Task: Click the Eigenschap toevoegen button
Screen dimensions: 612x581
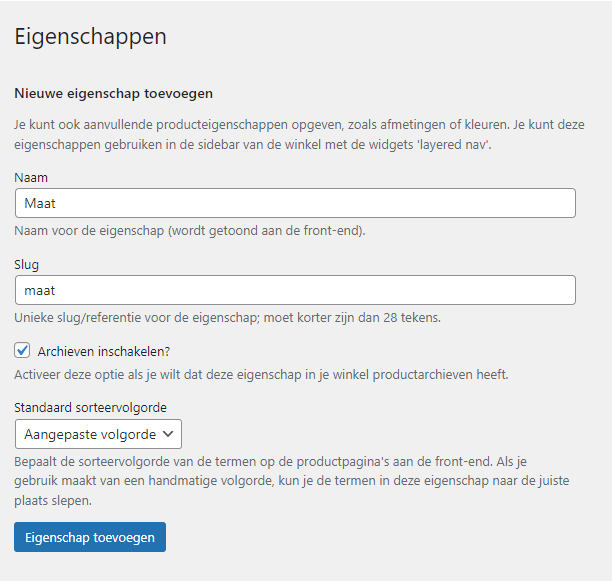Action: (90, 537)
